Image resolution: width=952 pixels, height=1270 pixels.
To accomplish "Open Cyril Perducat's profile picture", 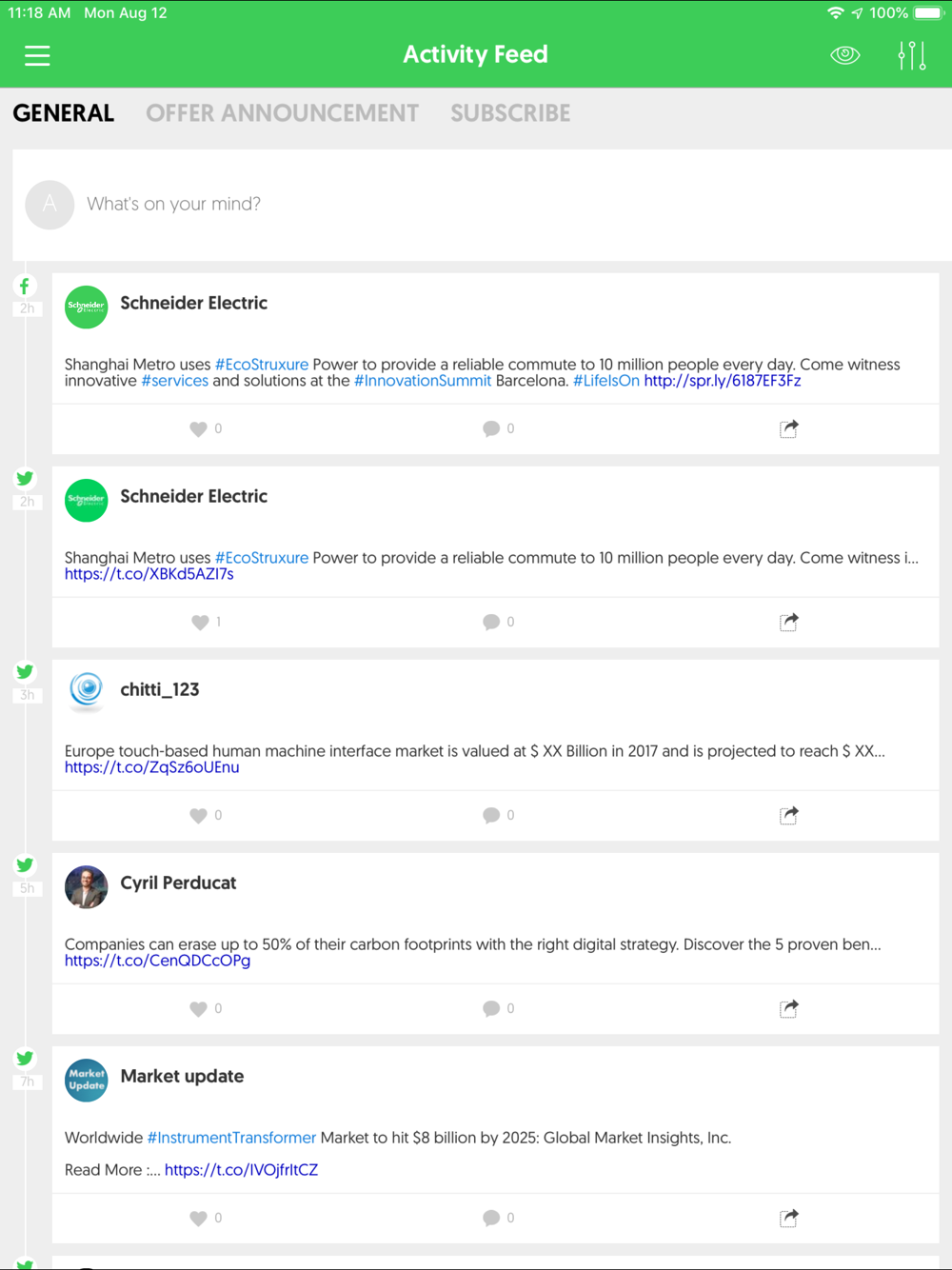I will (86, 887).
